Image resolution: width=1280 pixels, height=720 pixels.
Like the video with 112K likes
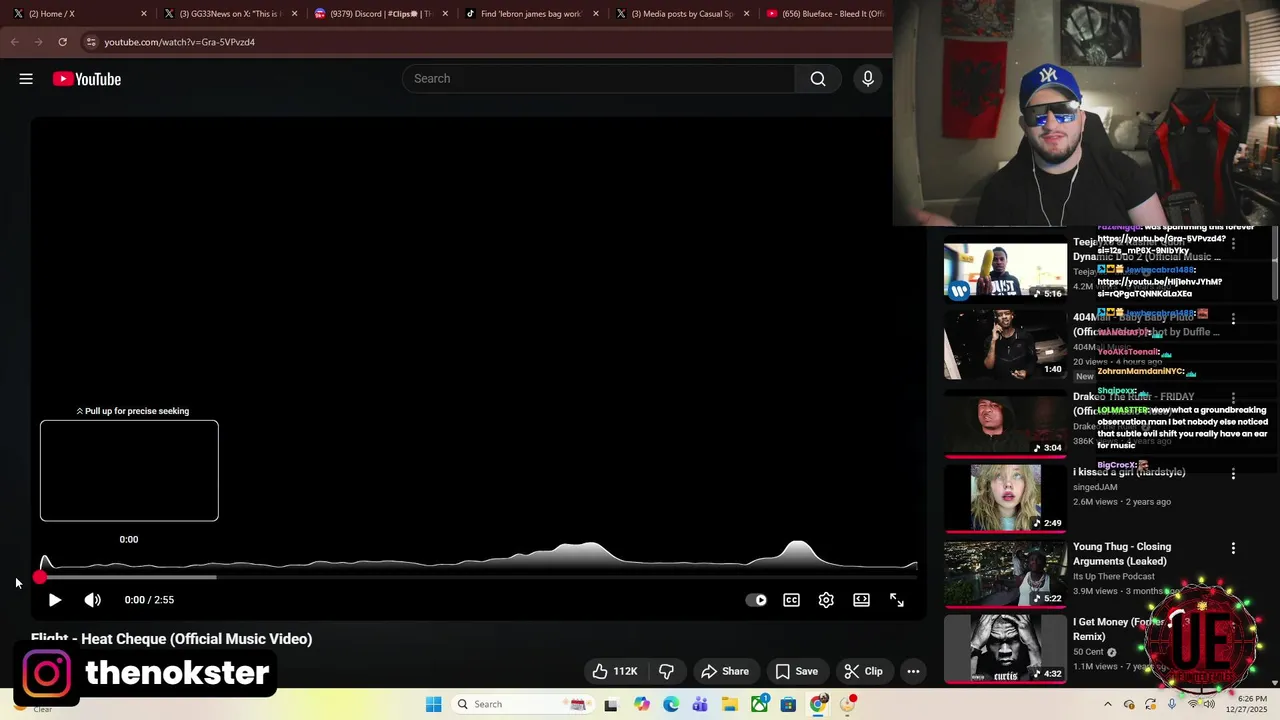point(615,671)
